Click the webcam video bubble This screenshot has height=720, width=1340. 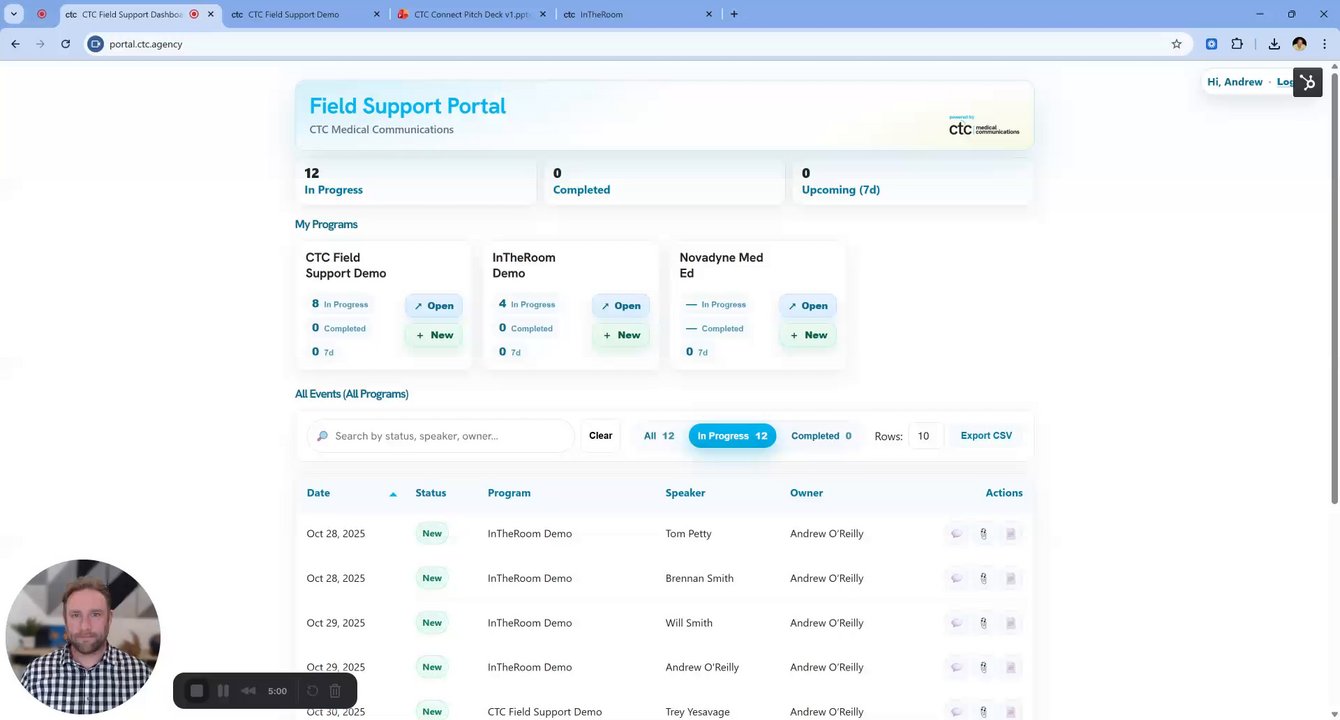click(83, 637)
